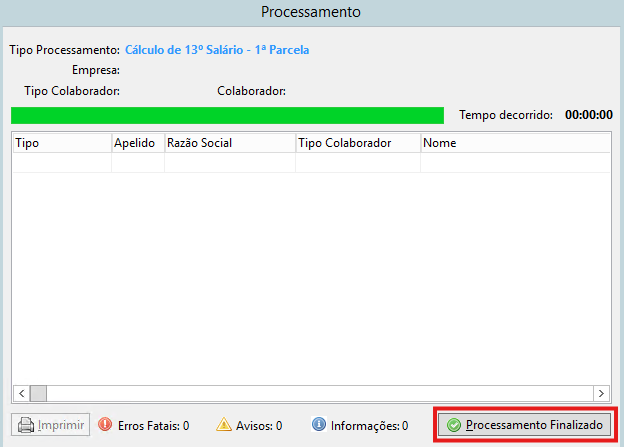Image resolution: width=624 pixels, height=447 pixels.
Task: Click the yellow Avisos warning icon
Action: point(224,424)
